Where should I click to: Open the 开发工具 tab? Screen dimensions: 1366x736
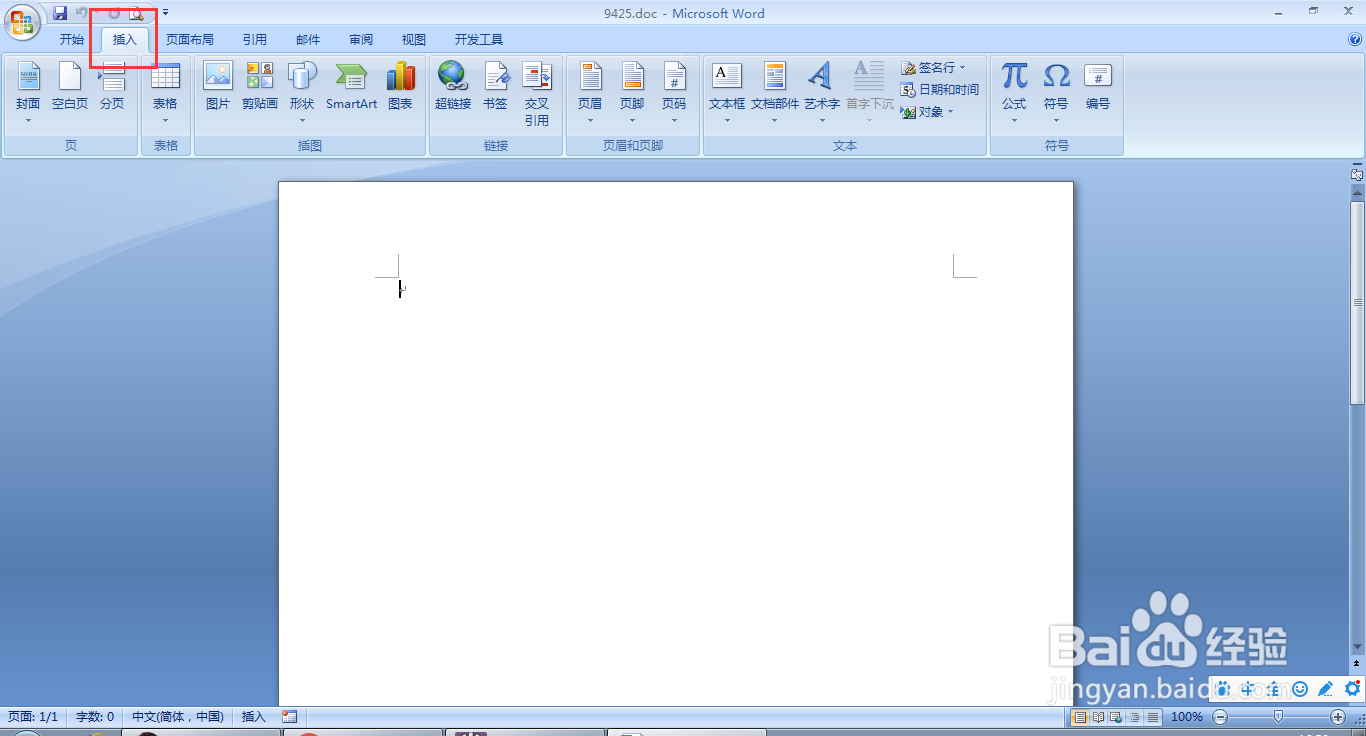(x=479, y=40)
